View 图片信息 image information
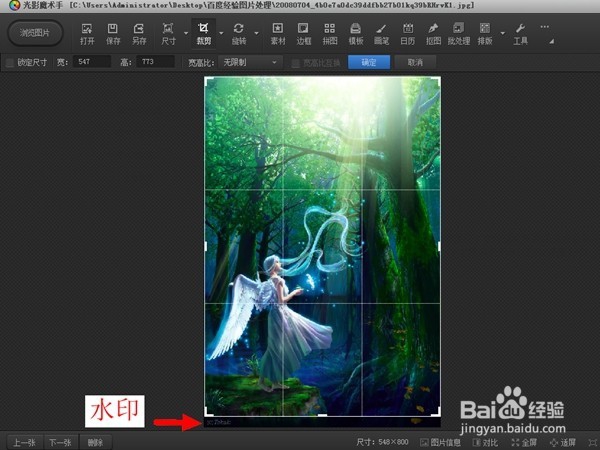Viewport: 600px width, 450px height. [440, 442]
